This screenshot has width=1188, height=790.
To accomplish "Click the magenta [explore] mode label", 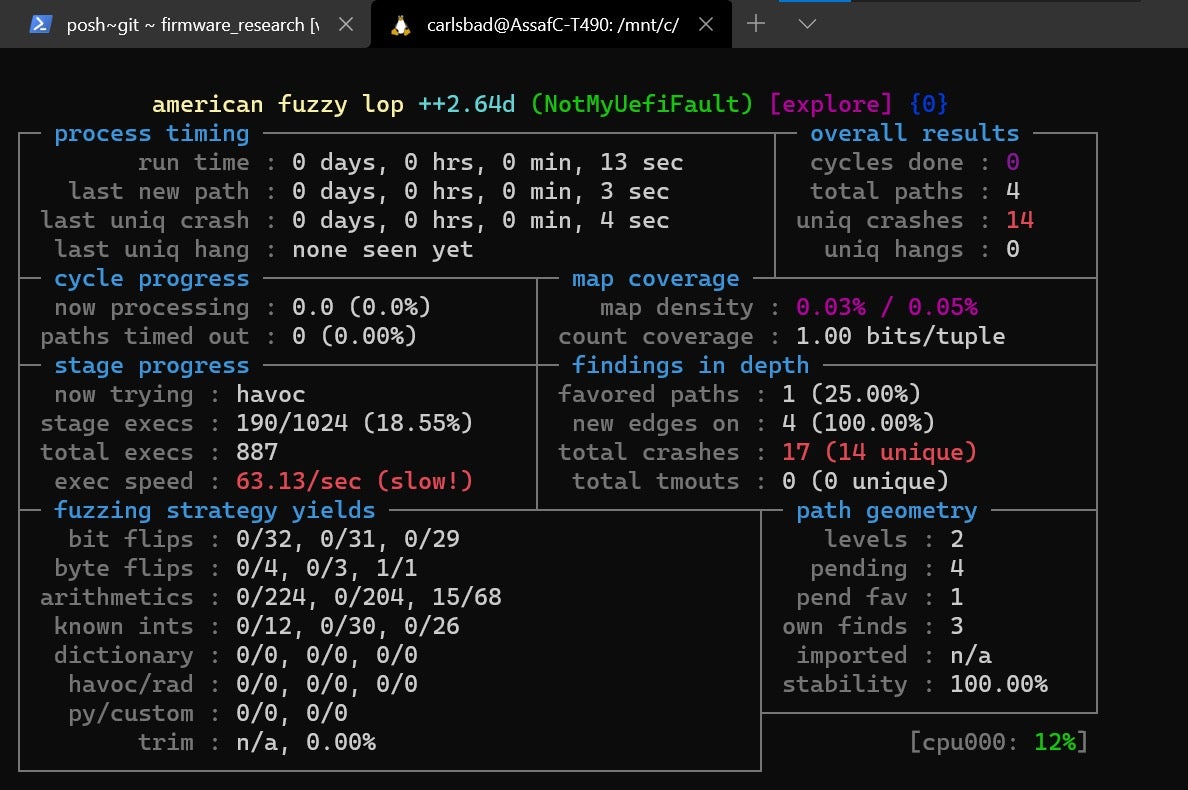I will 830,104.
